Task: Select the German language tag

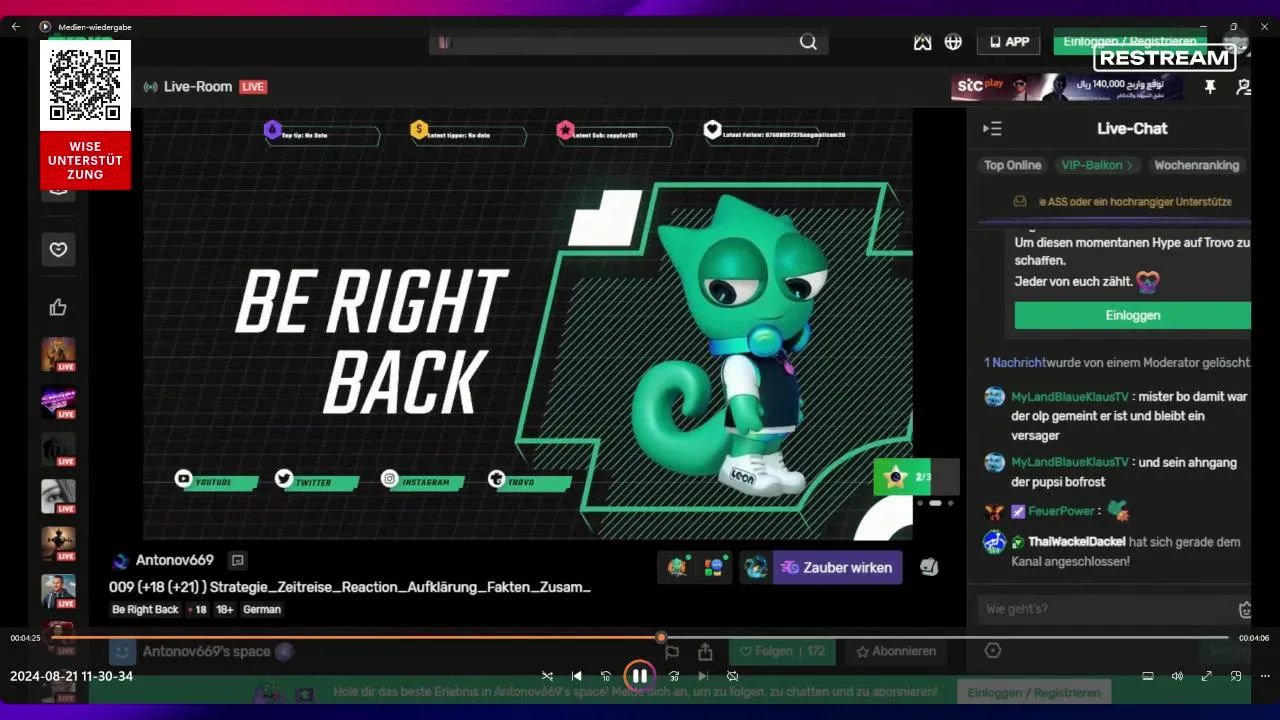Action: [x=262, y=609]
